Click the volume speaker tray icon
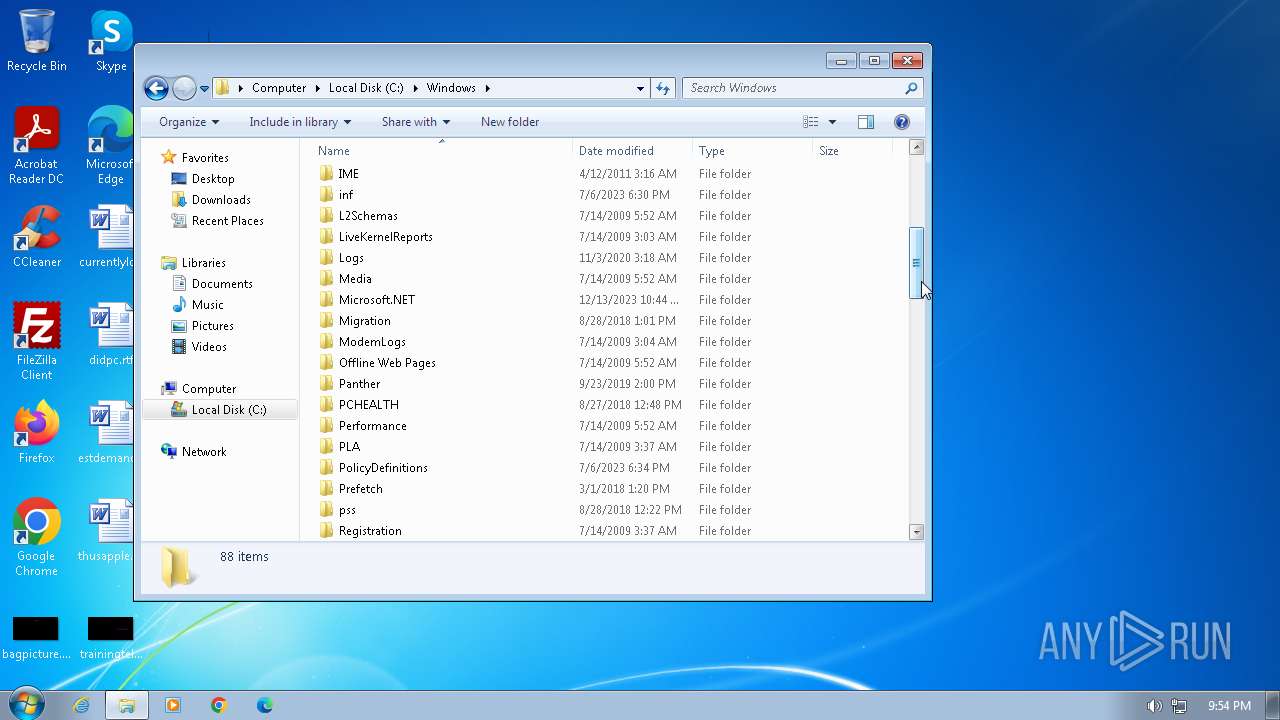 tap(1154, 706)
